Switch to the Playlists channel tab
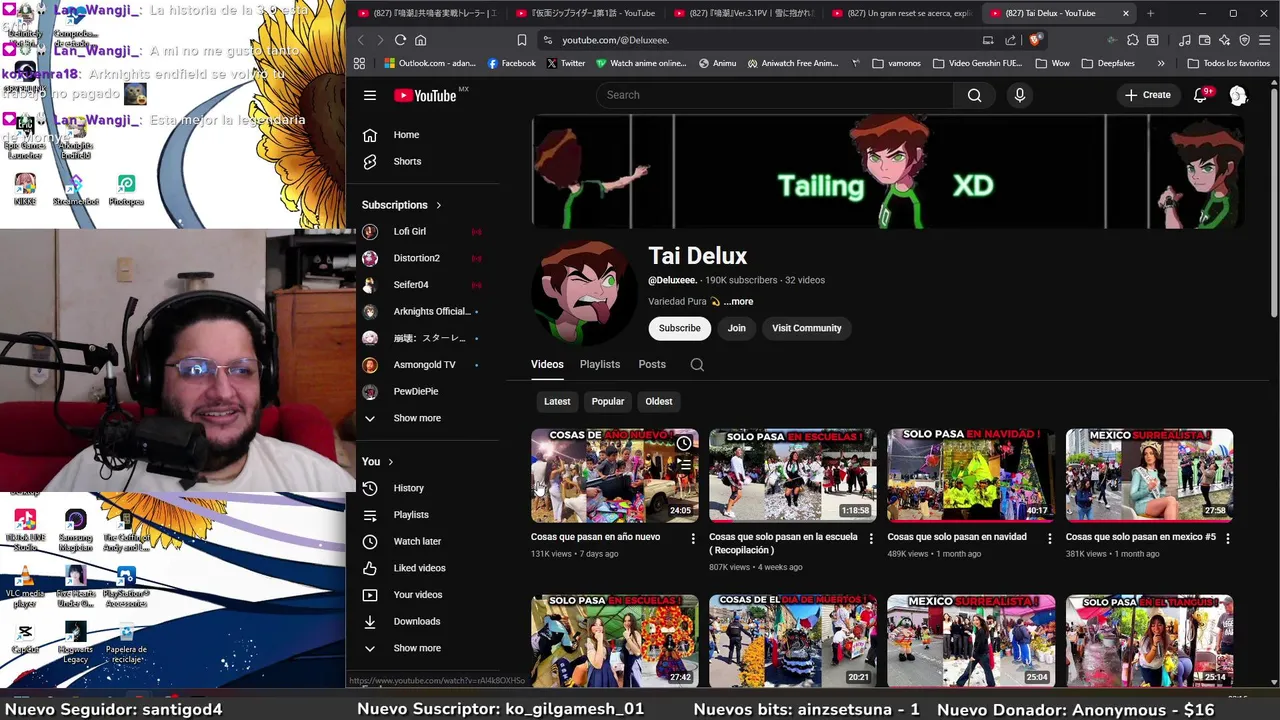This screenshot has height=720, width=1280. point(600,365)
